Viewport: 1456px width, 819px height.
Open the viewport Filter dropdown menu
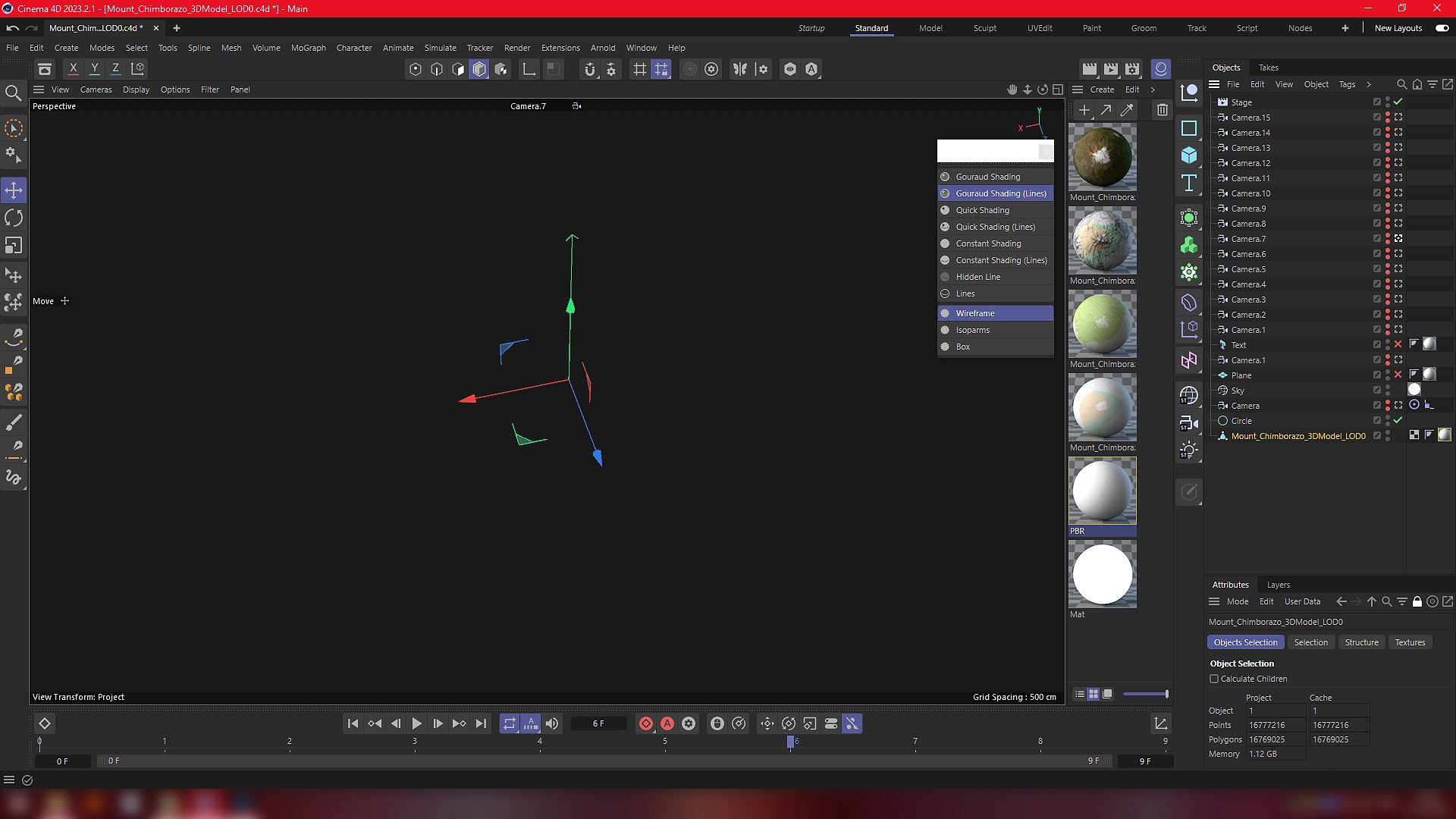click(209, 89)
